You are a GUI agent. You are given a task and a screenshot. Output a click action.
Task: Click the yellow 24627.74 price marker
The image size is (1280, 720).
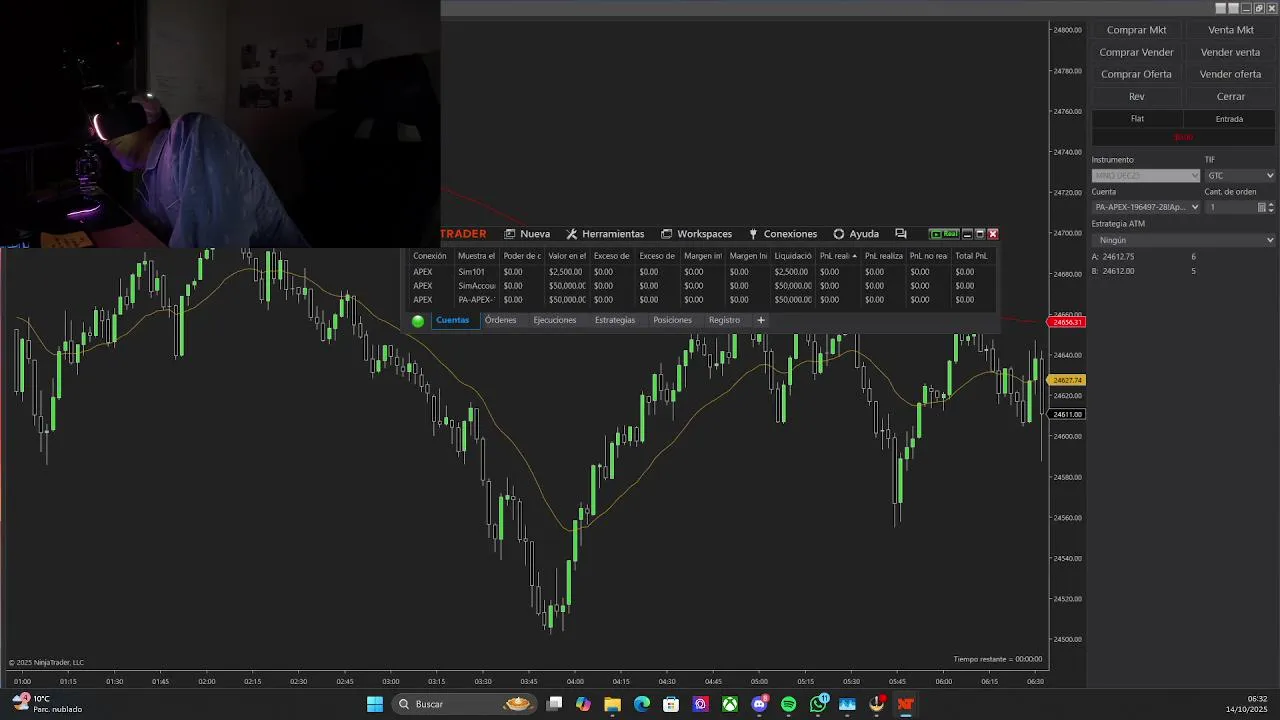click(1066, 380)
